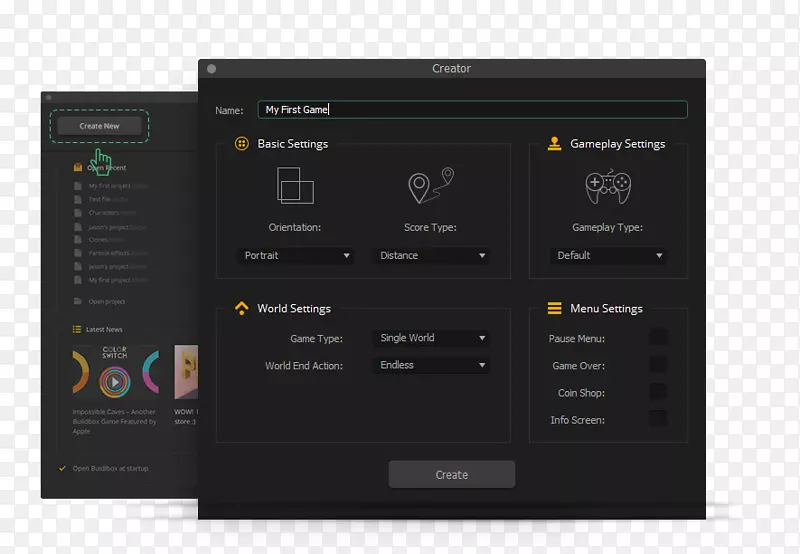Screen dimensions: 800x554
Task: Open the recent file Clones
Action: click(107, 239)
